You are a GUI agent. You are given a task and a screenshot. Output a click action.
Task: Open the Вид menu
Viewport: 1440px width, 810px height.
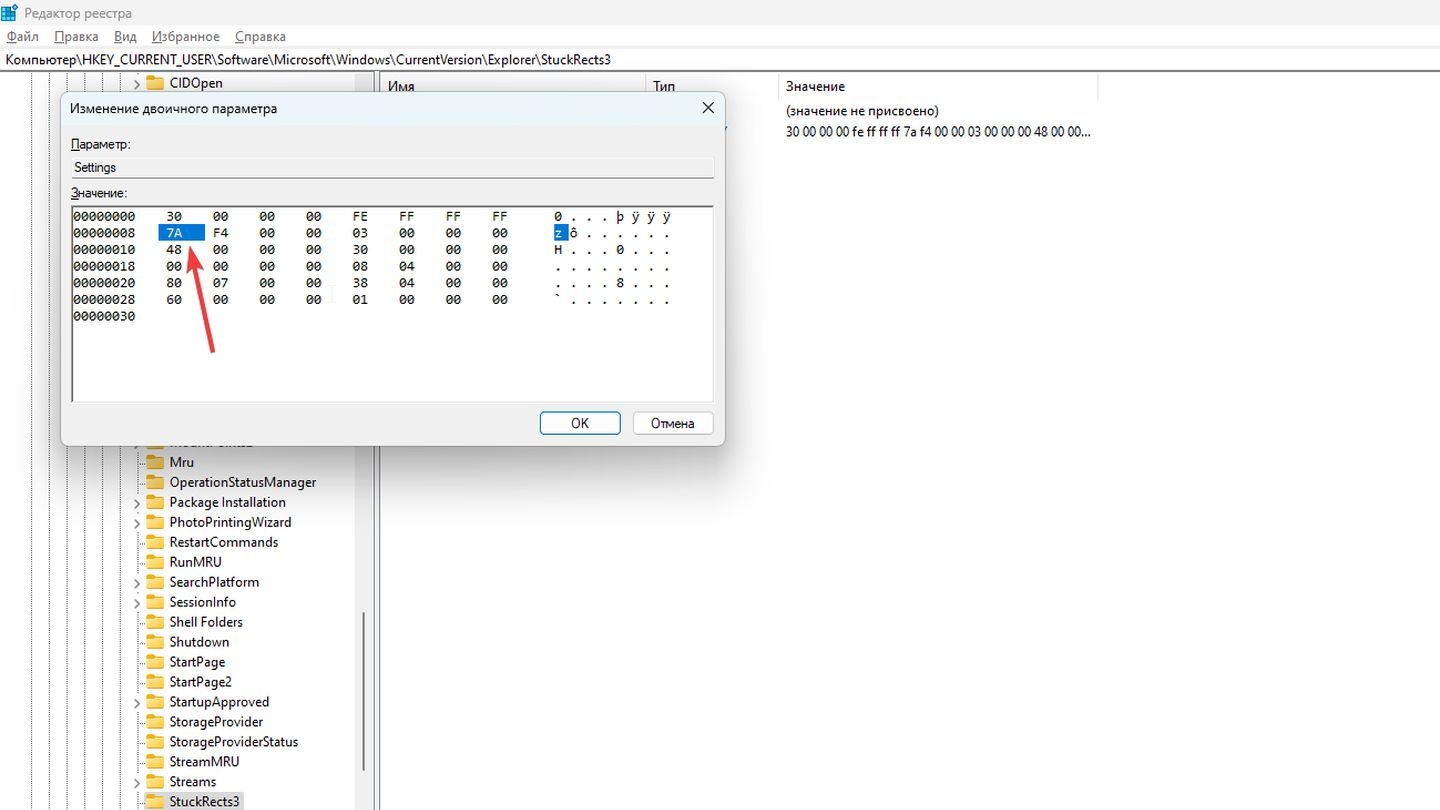point(125,36)
